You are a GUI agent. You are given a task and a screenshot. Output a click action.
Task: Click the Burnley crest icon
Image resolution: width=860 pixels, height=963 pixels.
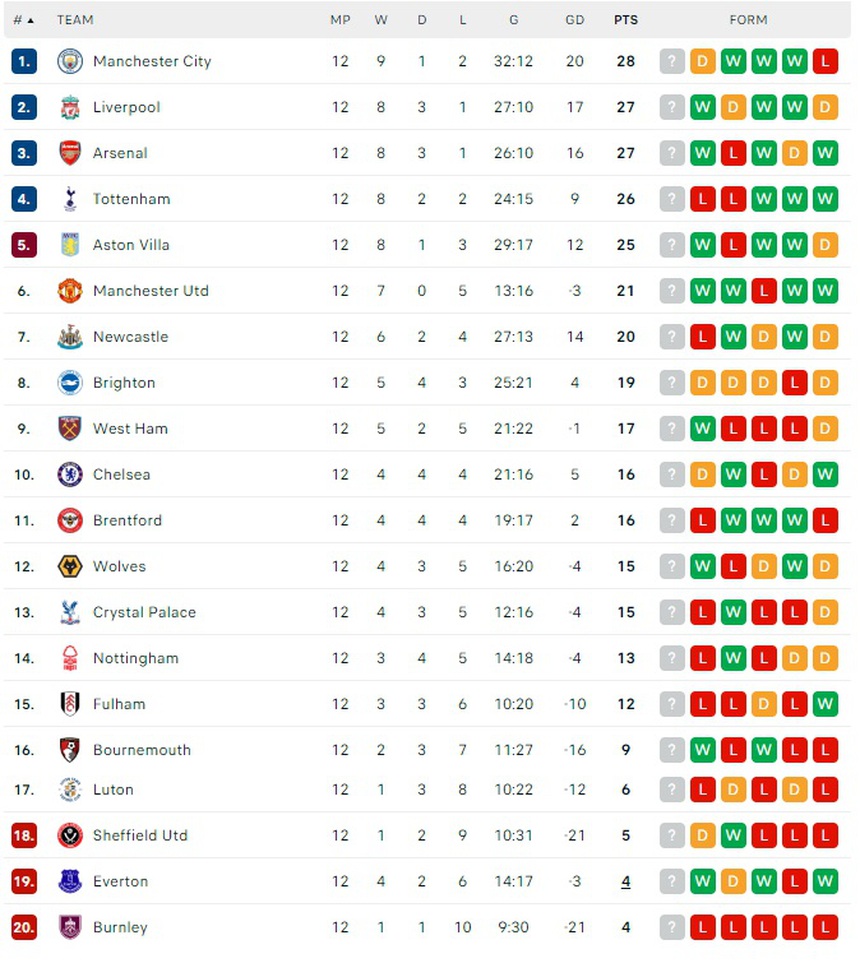[x=69, y=928]
